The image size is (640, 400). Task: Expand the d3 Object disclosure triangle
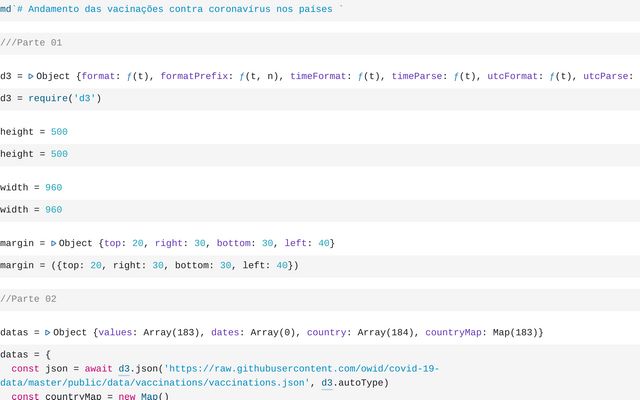pyautogui.click(x=31, y=76)
